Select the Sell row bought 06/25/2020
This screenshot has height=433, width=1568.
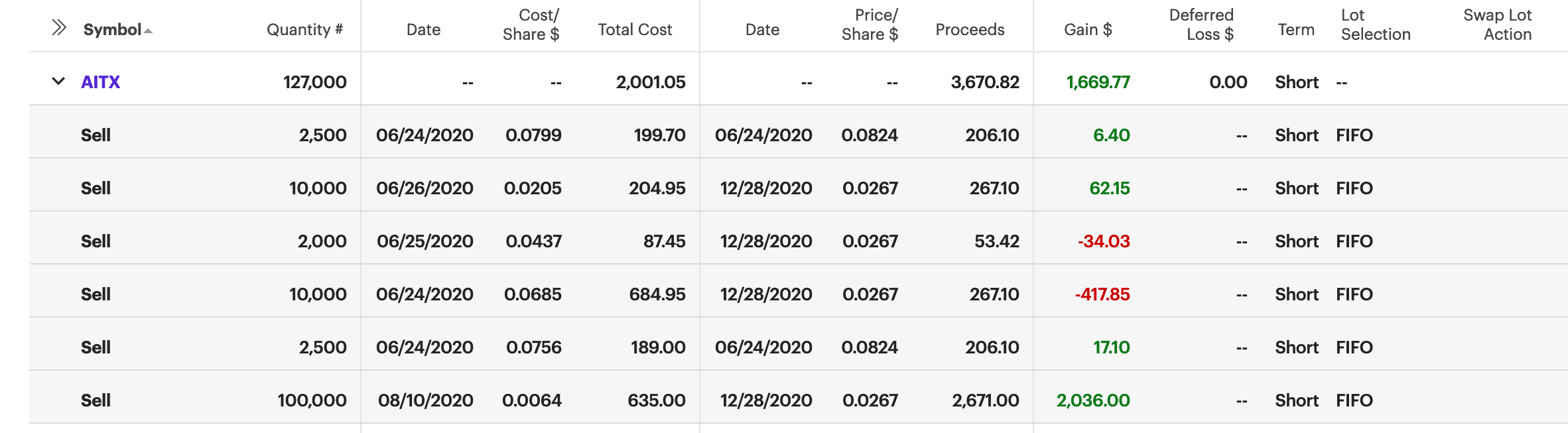[x=96, y=241]
